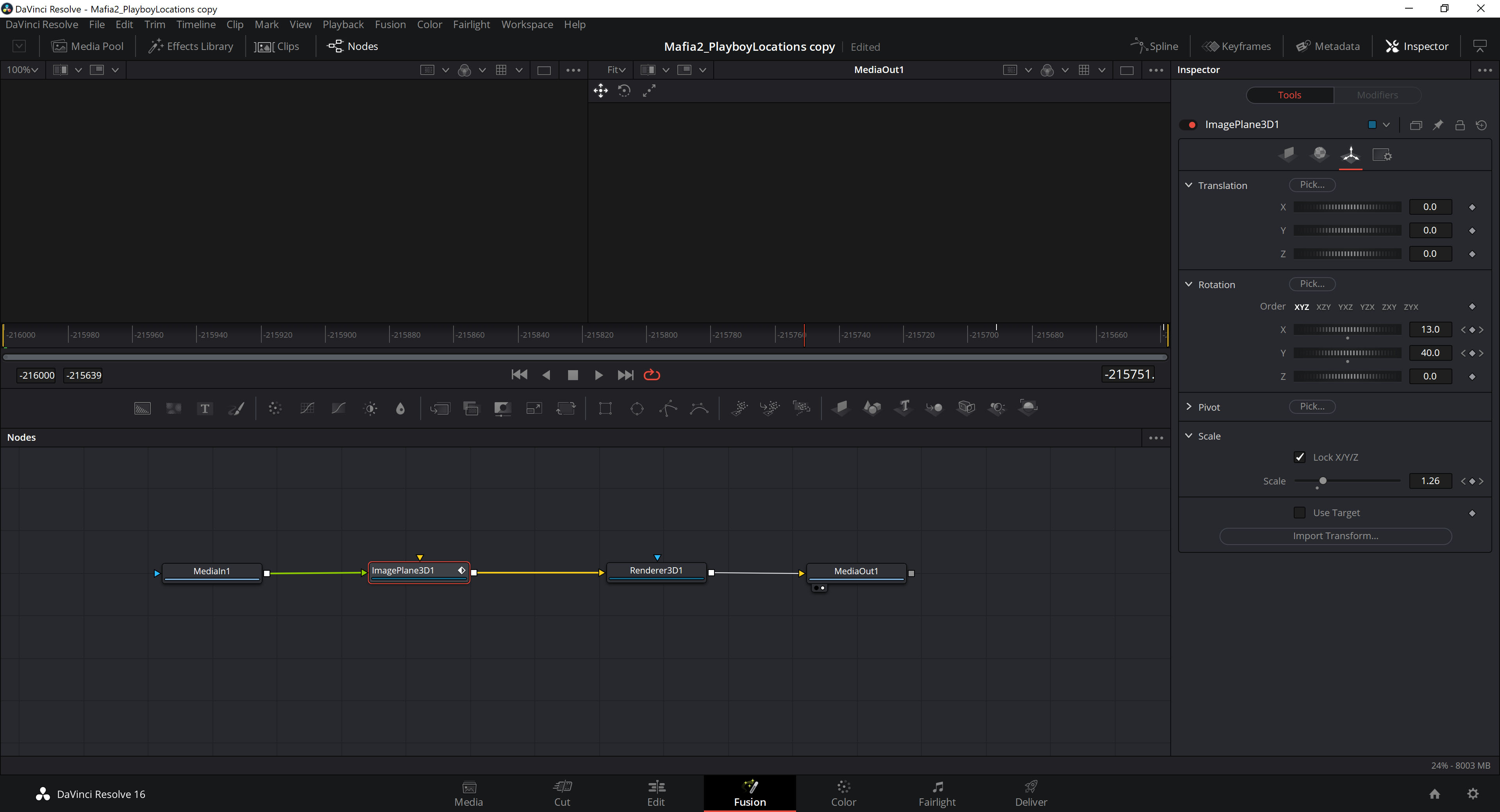The height and width of the screenshot is (812, 1500).
Task: Open the Spline editor panel
Action: click(1154, 46)
